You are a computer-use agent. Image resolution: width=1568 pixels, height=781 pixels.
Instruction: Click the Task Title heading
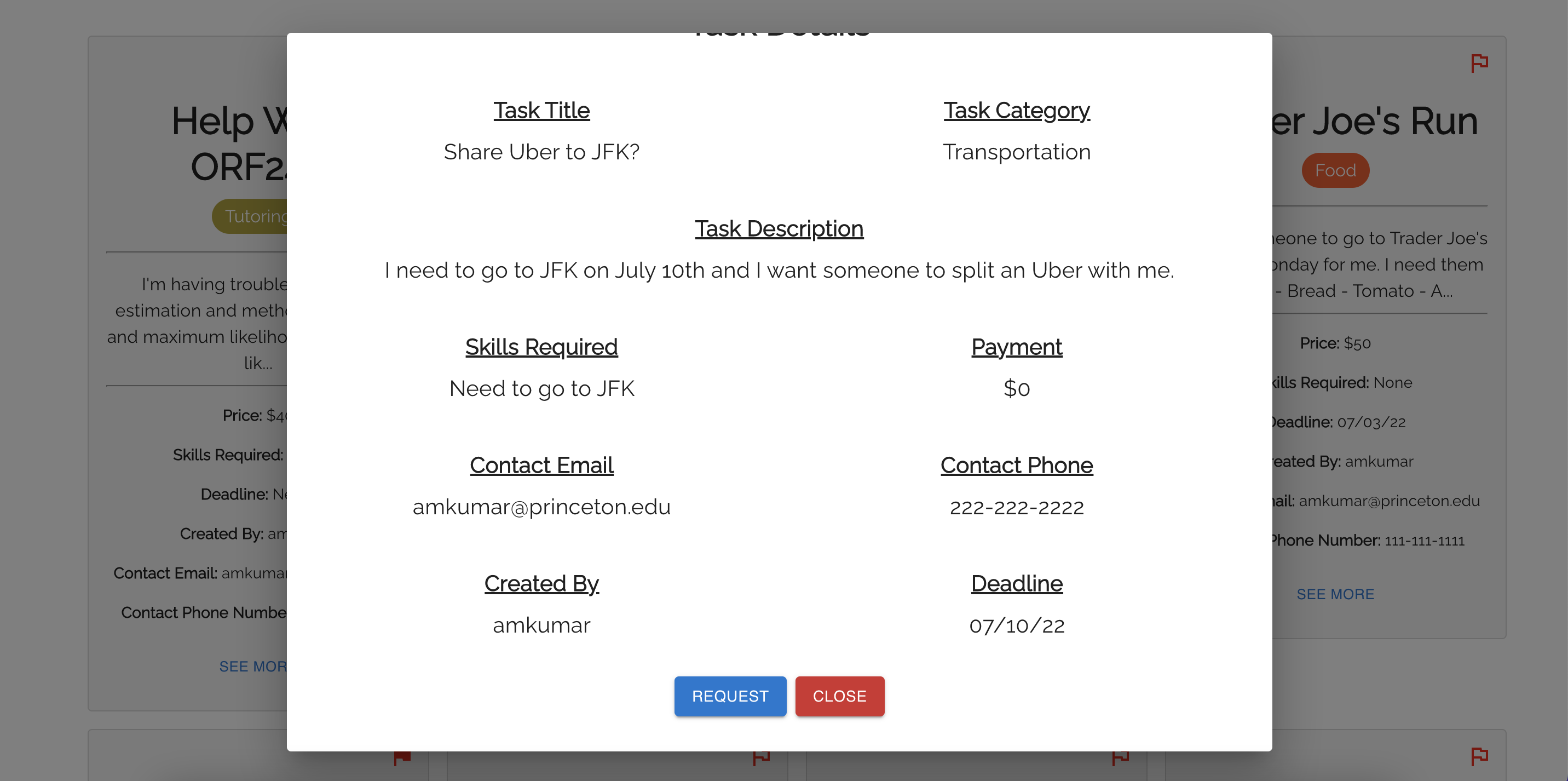point(541,110)
